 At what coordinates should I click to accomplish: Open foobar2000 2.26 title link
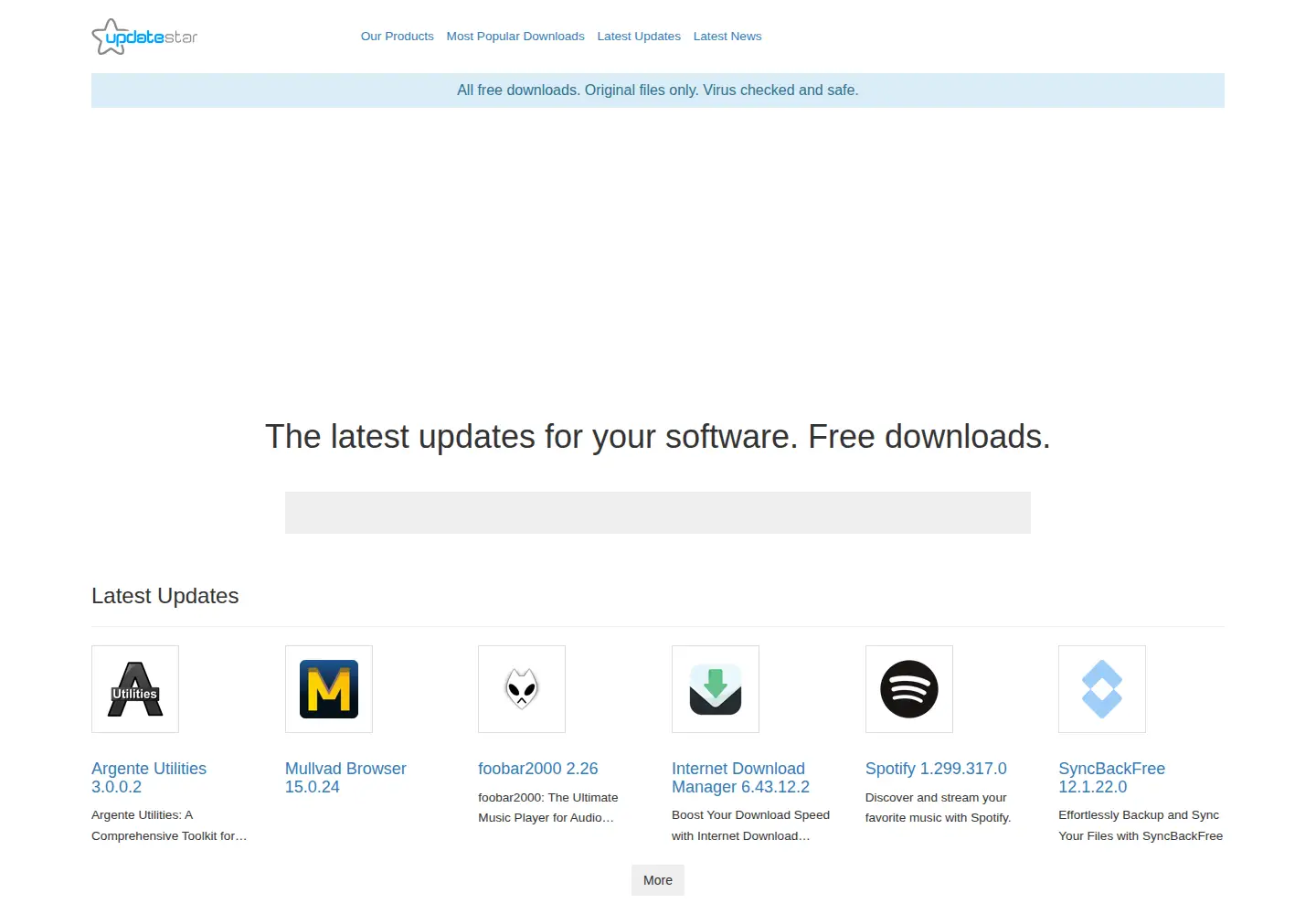click(x=538, y=769)
